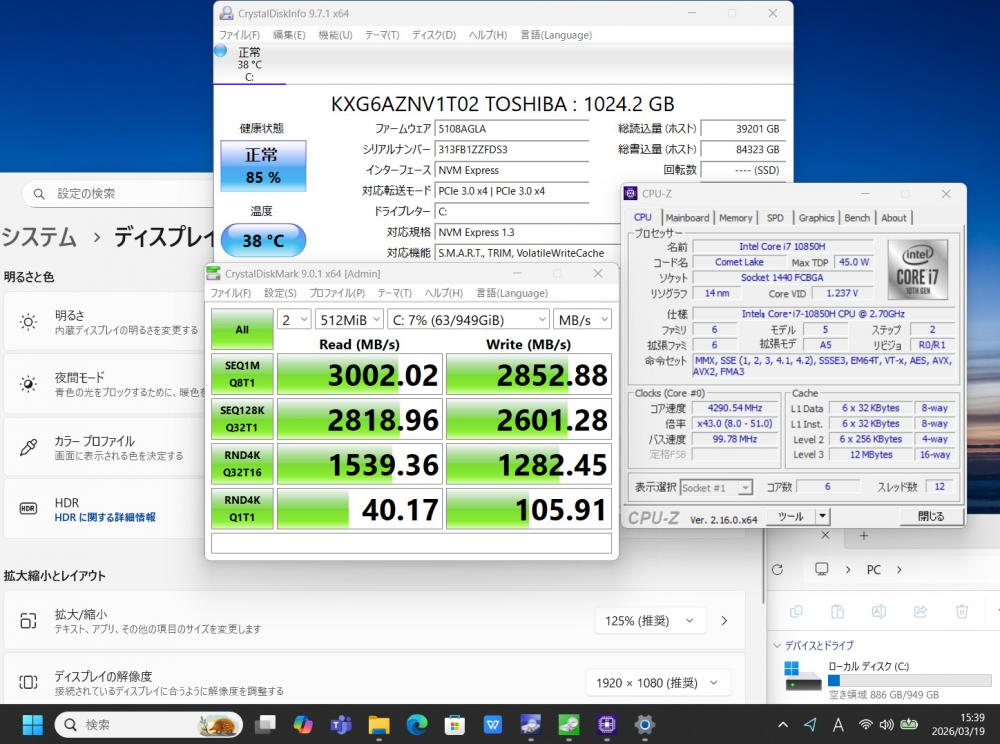Image resolution: width=1000 pixels, height=744 pixels.
Task: Open the プロファイル(P) menu in CrystalDiskMark
Action: click(337, 293)
